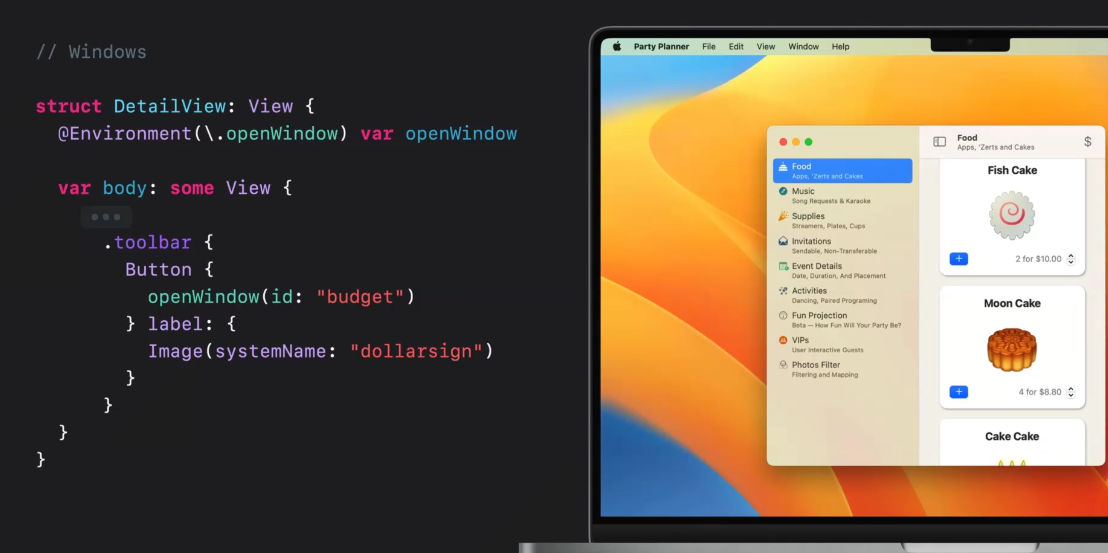Click the Moon Cake title
This screenshot has height=553, width=1108.
pos(1012,304)
